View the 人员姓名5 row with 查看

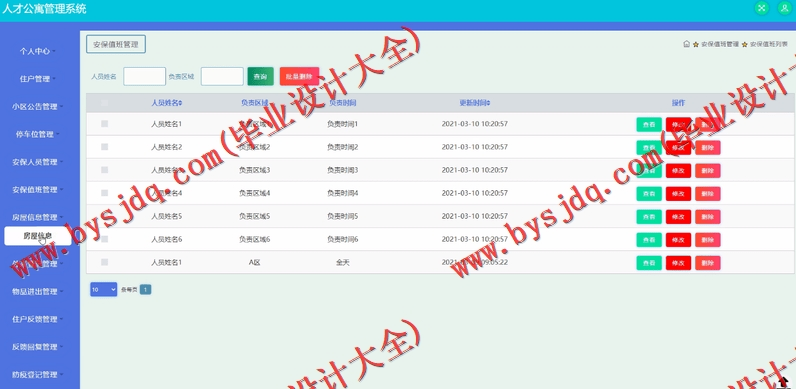tap(649, 217)
